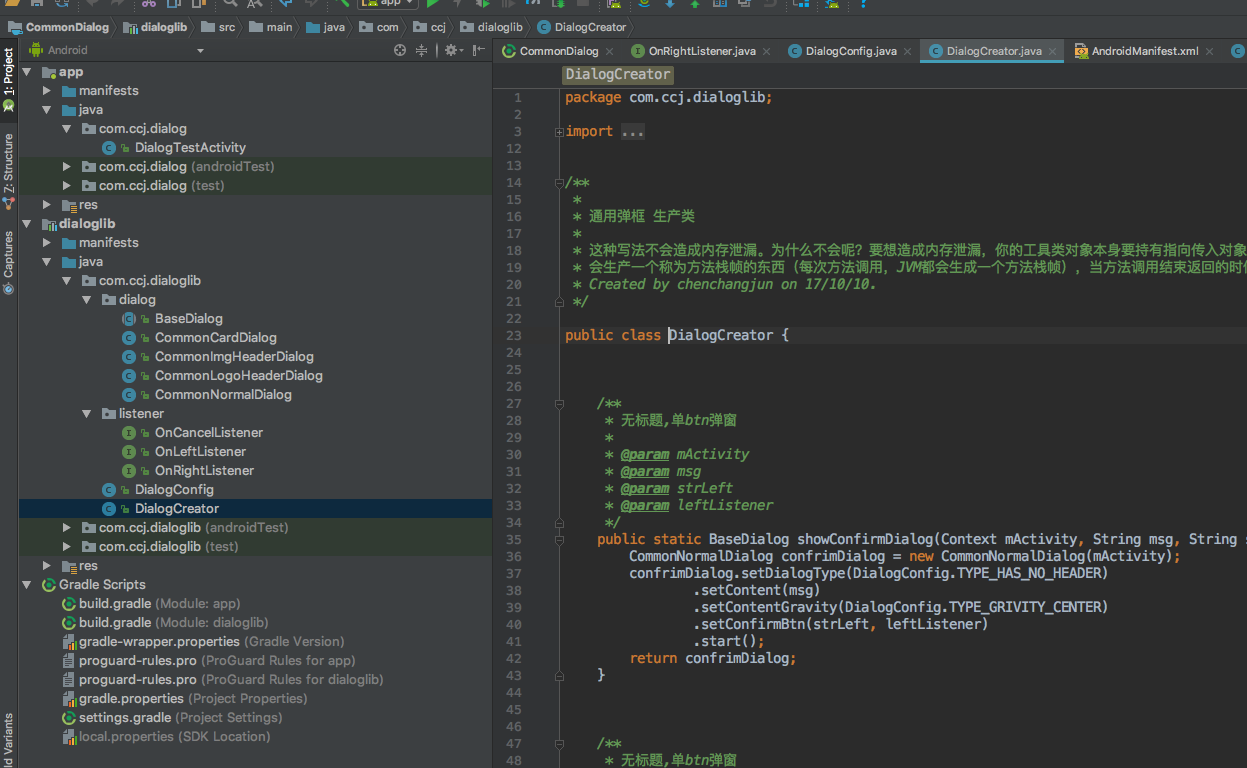1247x768 pixels.
Task: Expand the folded import block in editor
Action: [x=559, y=132]
